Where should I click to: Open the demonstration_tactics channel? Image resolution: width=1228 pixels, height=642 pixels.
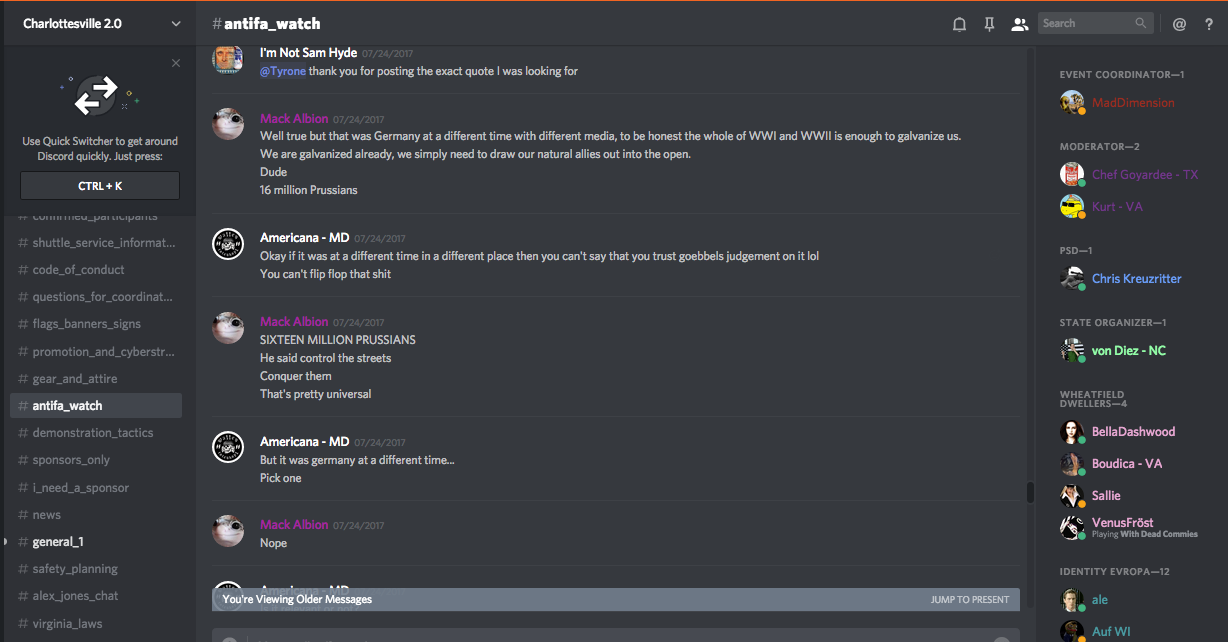[93, 433]
